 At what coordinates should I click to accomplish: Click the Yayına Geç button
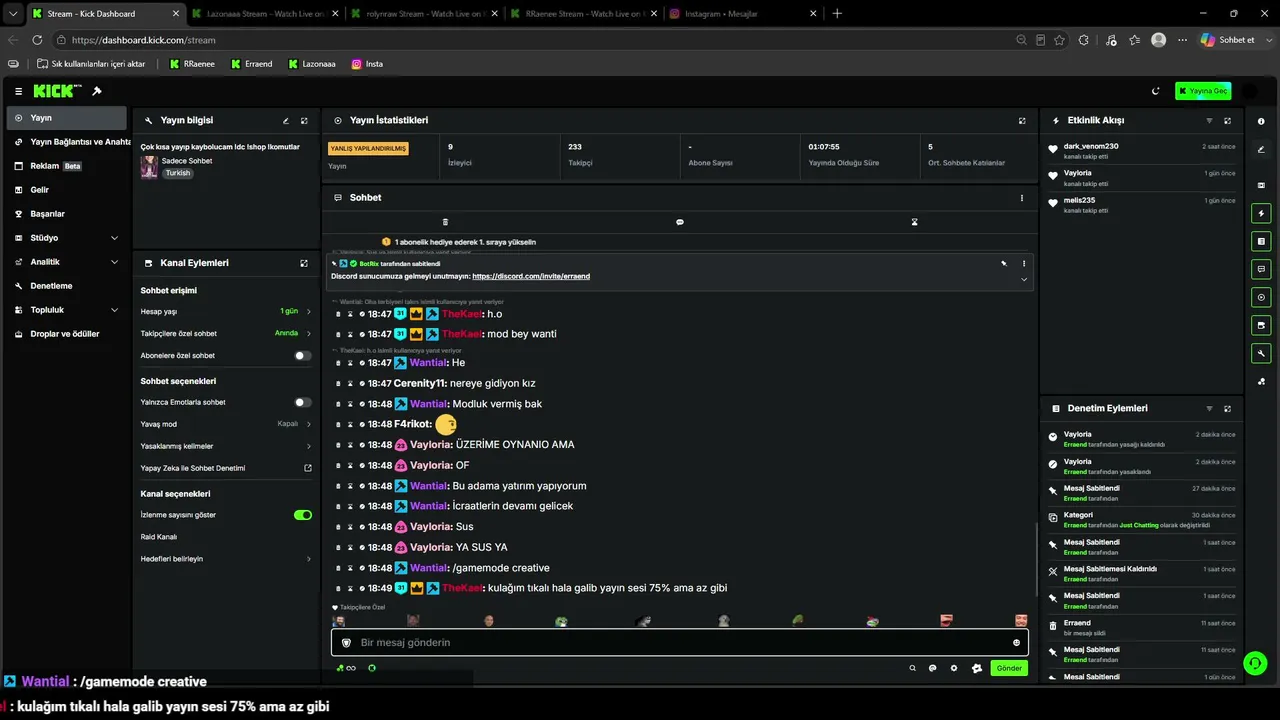pyautogui.click(x=1203, y=91)
